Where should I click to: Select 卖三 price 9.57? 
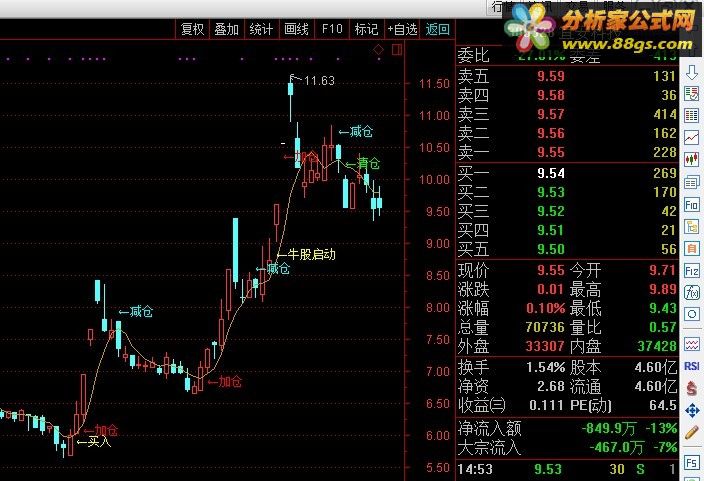(550, 114)
